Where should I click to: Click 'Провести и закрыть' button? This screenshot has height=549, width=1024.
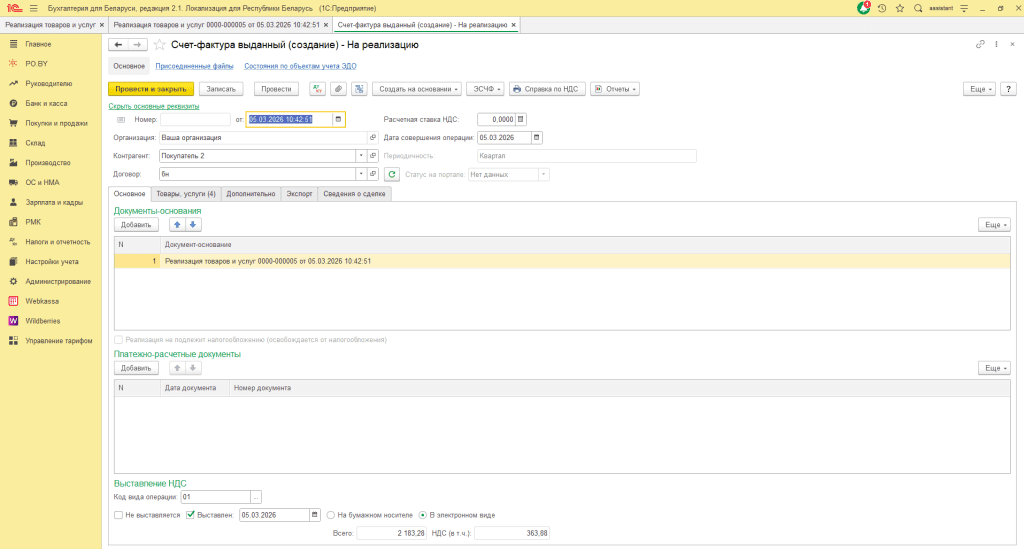[150, 89]
